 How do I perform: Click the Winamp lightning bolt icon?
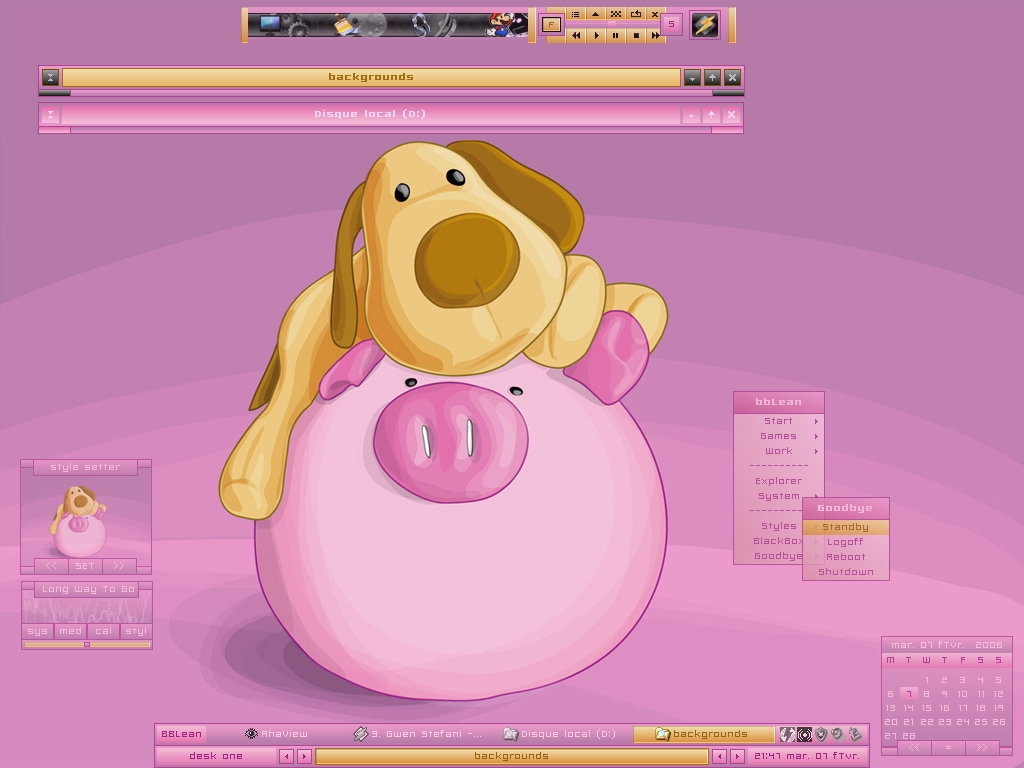click(x=704, y=25)
